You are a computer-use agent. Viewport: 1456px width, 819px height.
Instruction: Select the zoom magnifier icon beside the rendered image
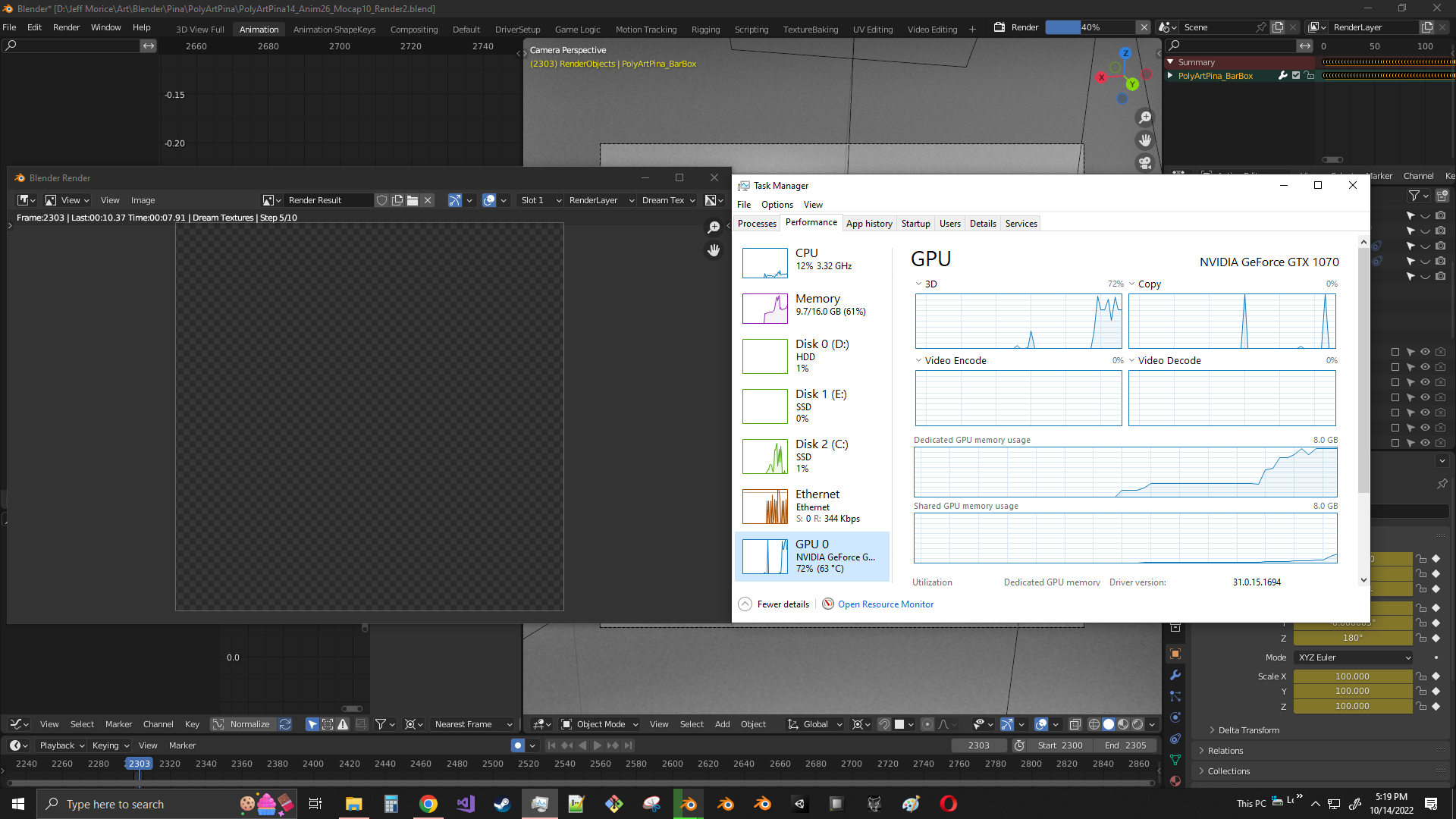[714, 227]
